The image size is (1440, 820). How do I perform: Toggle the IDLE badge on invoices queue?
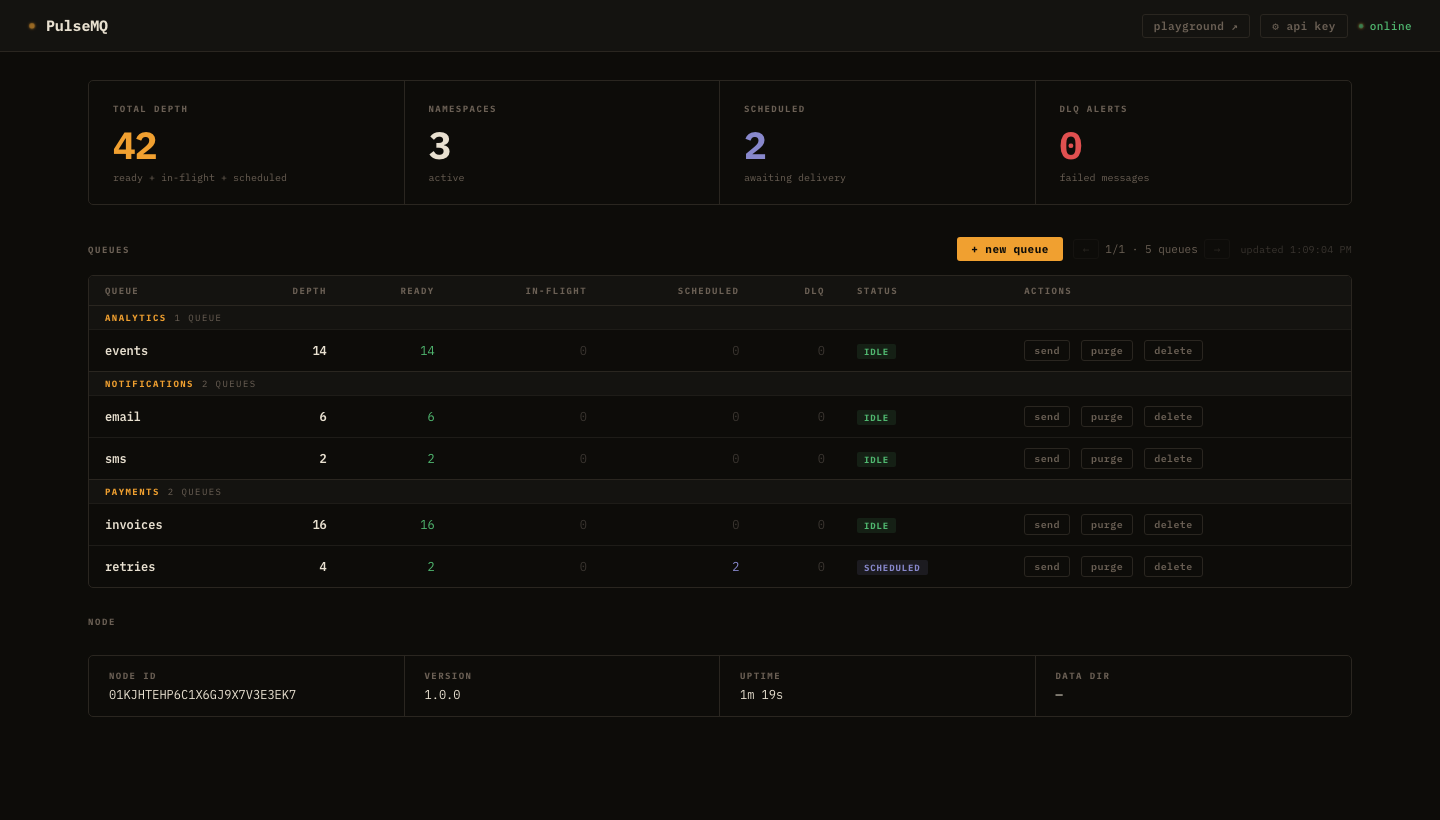coord(876,525)
